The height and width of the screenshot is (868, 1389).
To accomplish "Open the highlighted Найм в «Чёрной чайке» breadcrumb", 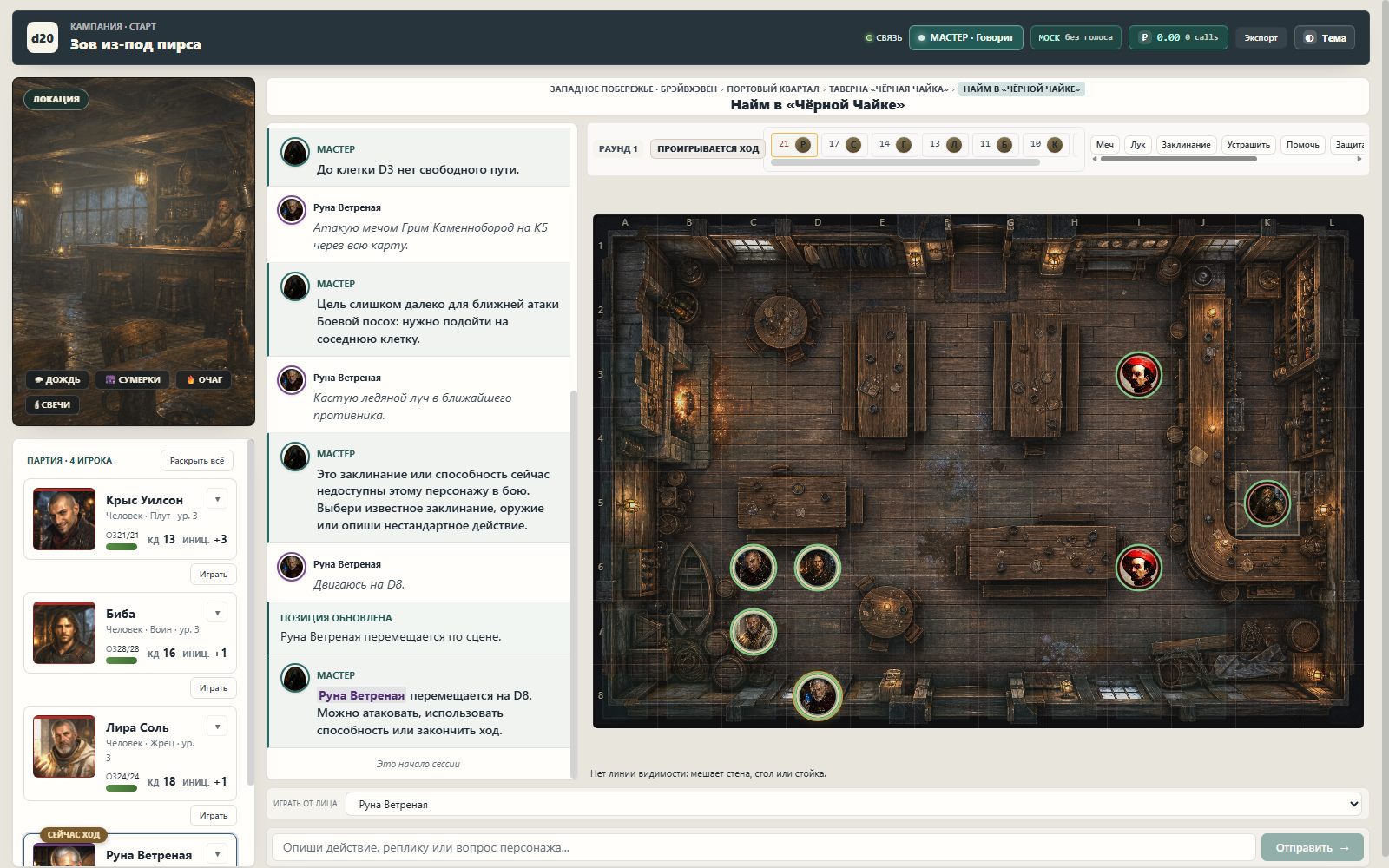I will tap(1022, 89).
